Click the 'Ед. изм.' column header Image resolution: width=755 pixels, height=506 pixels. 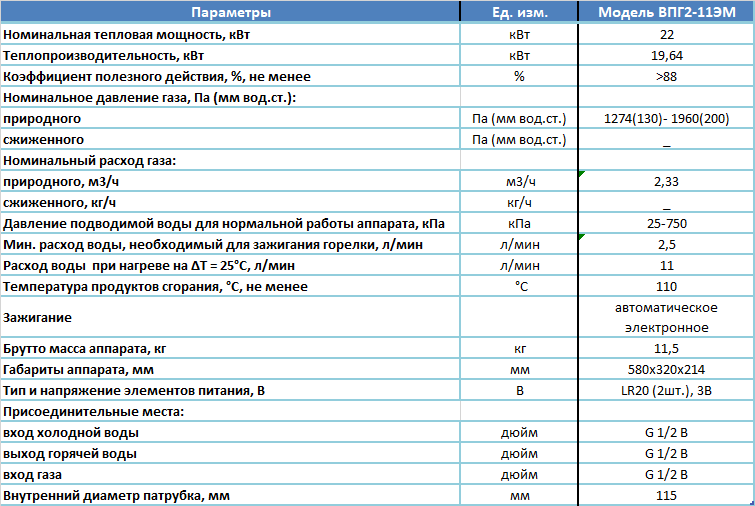click(520, 12)
